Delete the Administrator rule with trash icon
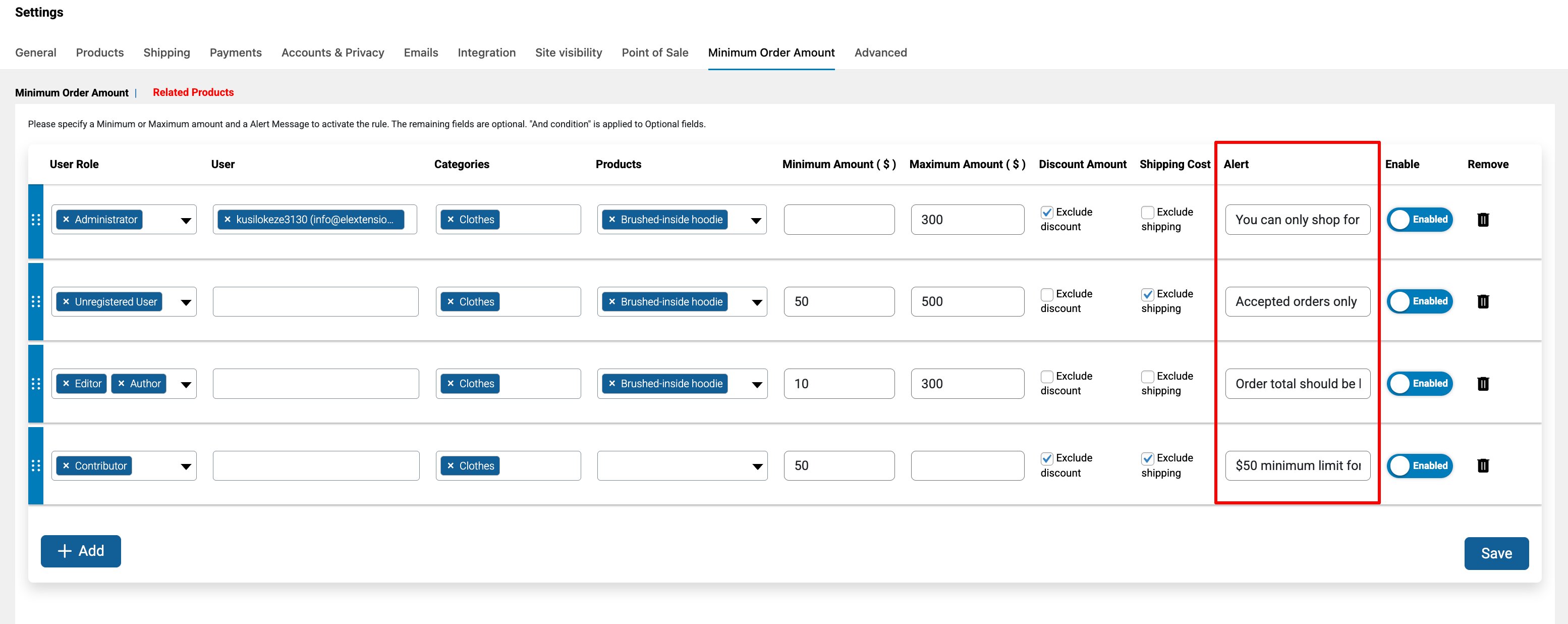This screenshot has height=624, width=1568. pos(1483,220)
